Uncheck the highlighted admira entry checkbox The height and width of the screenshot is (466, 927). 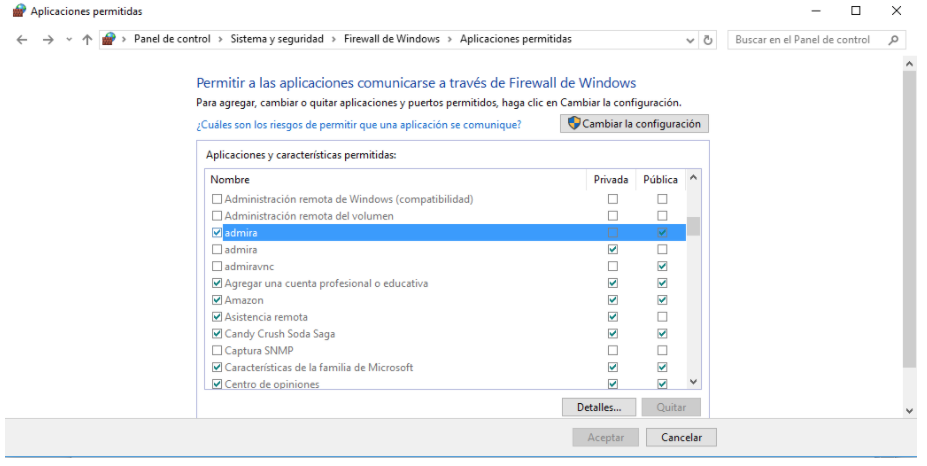click(217, 232)
